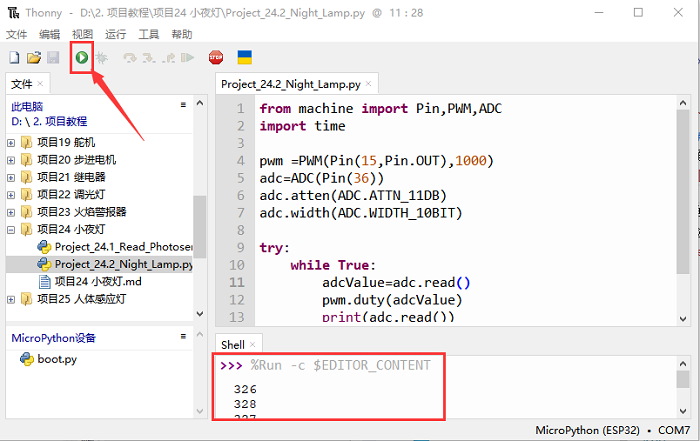This screenshot has width=700, height=441.
Task: Click the Debug bug icon
Action: click(x=101, y=58)
